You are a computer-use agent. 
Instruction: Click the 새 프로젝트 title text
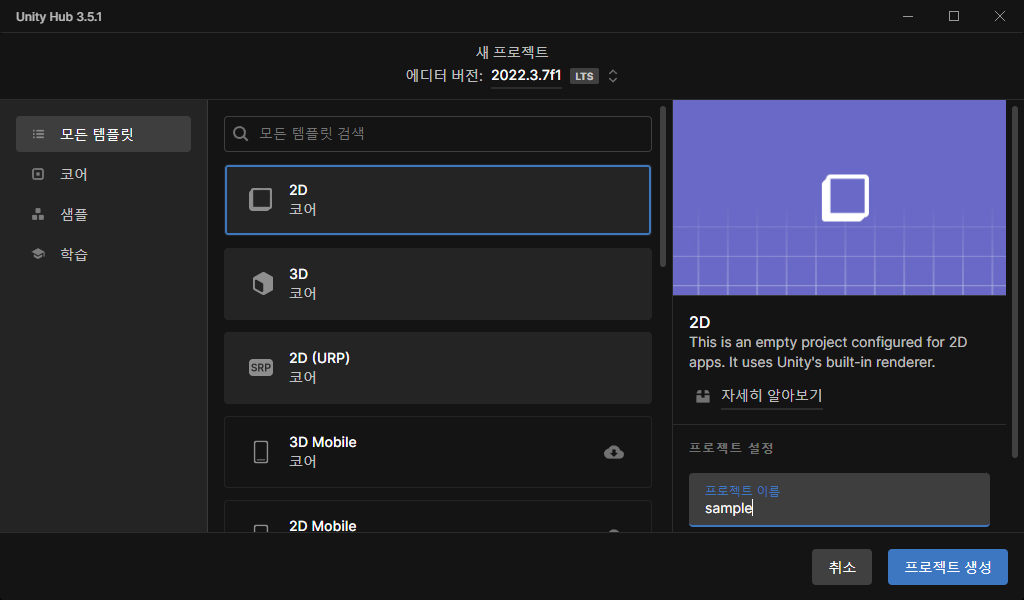(x=512, y=52)
